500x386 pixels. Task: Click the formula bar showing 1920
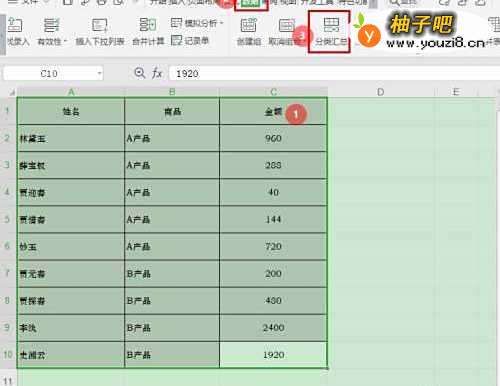(x=334, y=73)
